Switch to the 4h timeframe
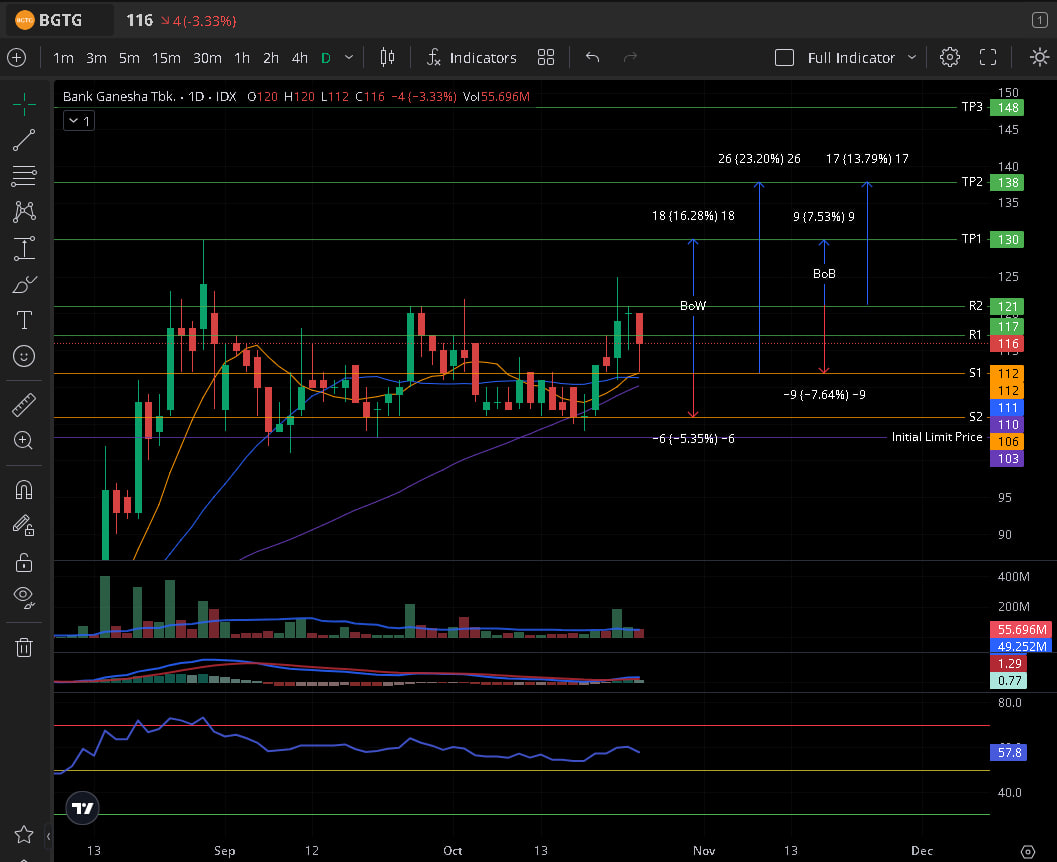The height and width of the screenshot is (862, 1057). (299, 58)
